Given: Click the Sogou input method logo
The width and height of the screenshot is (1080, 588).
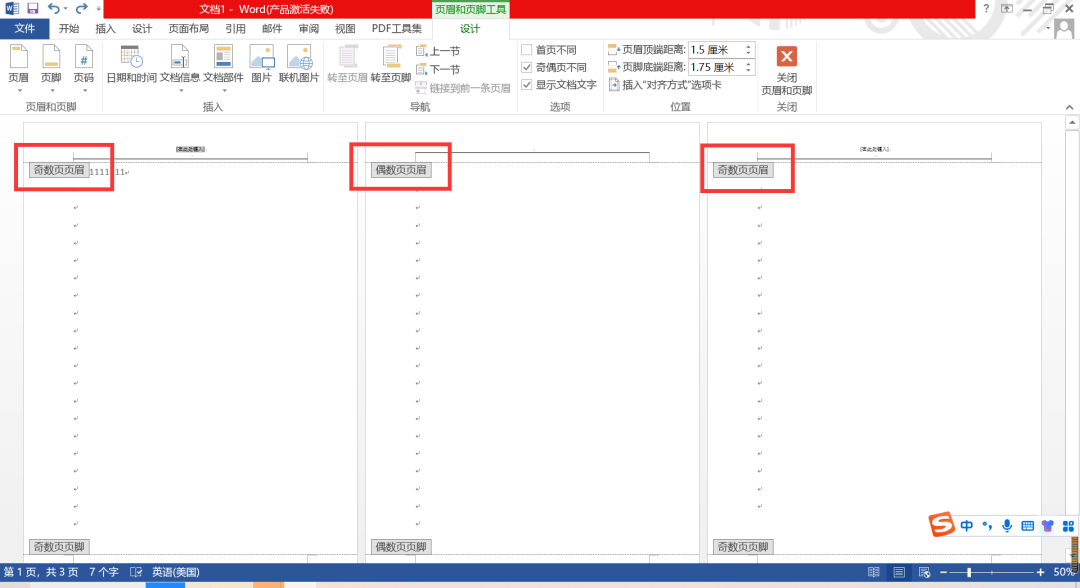Looking at the screenshot, I should pos(941,525).
